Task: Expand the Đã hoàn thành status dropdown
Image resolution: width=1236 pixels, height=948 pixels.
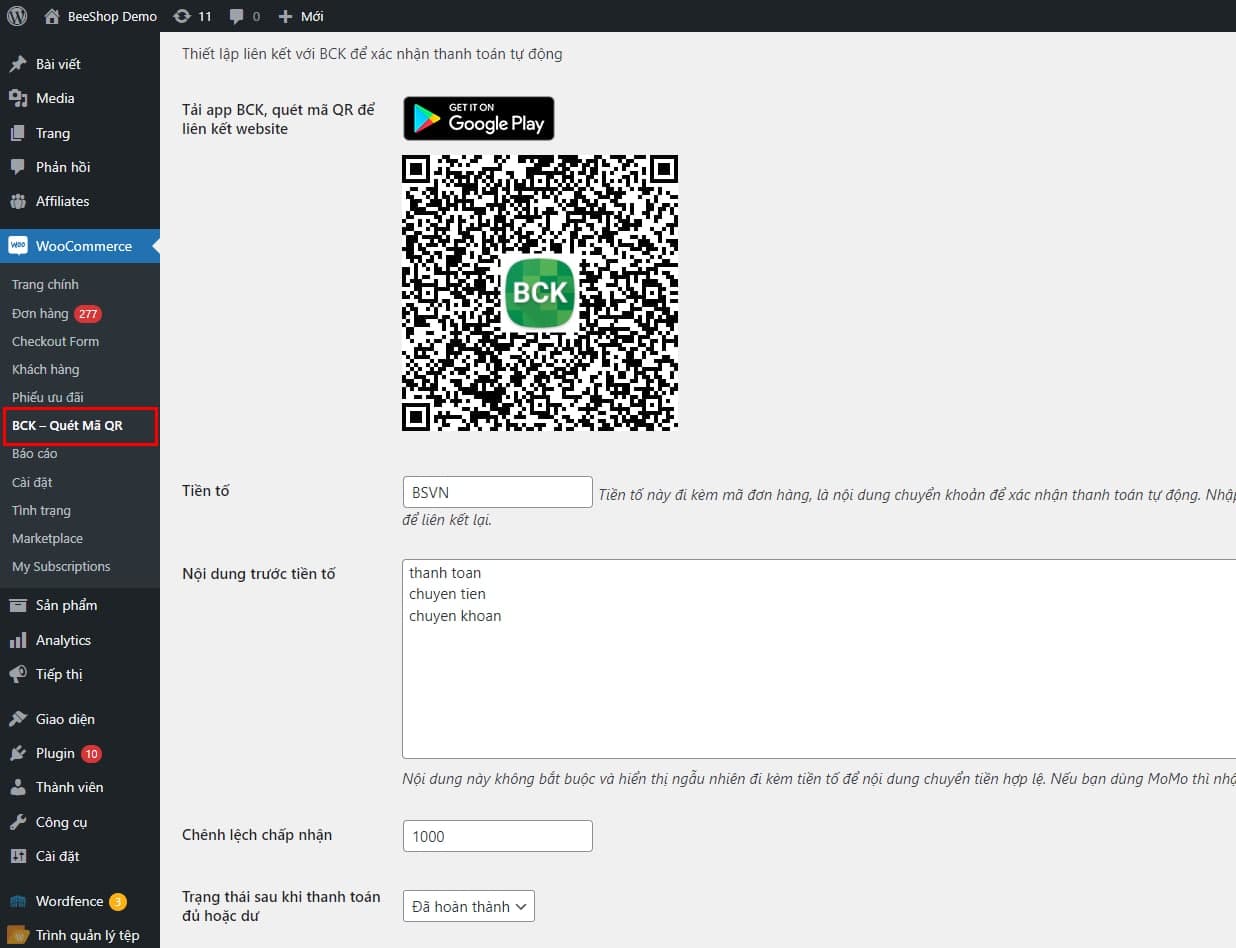Action: click(x=469, y=906)
